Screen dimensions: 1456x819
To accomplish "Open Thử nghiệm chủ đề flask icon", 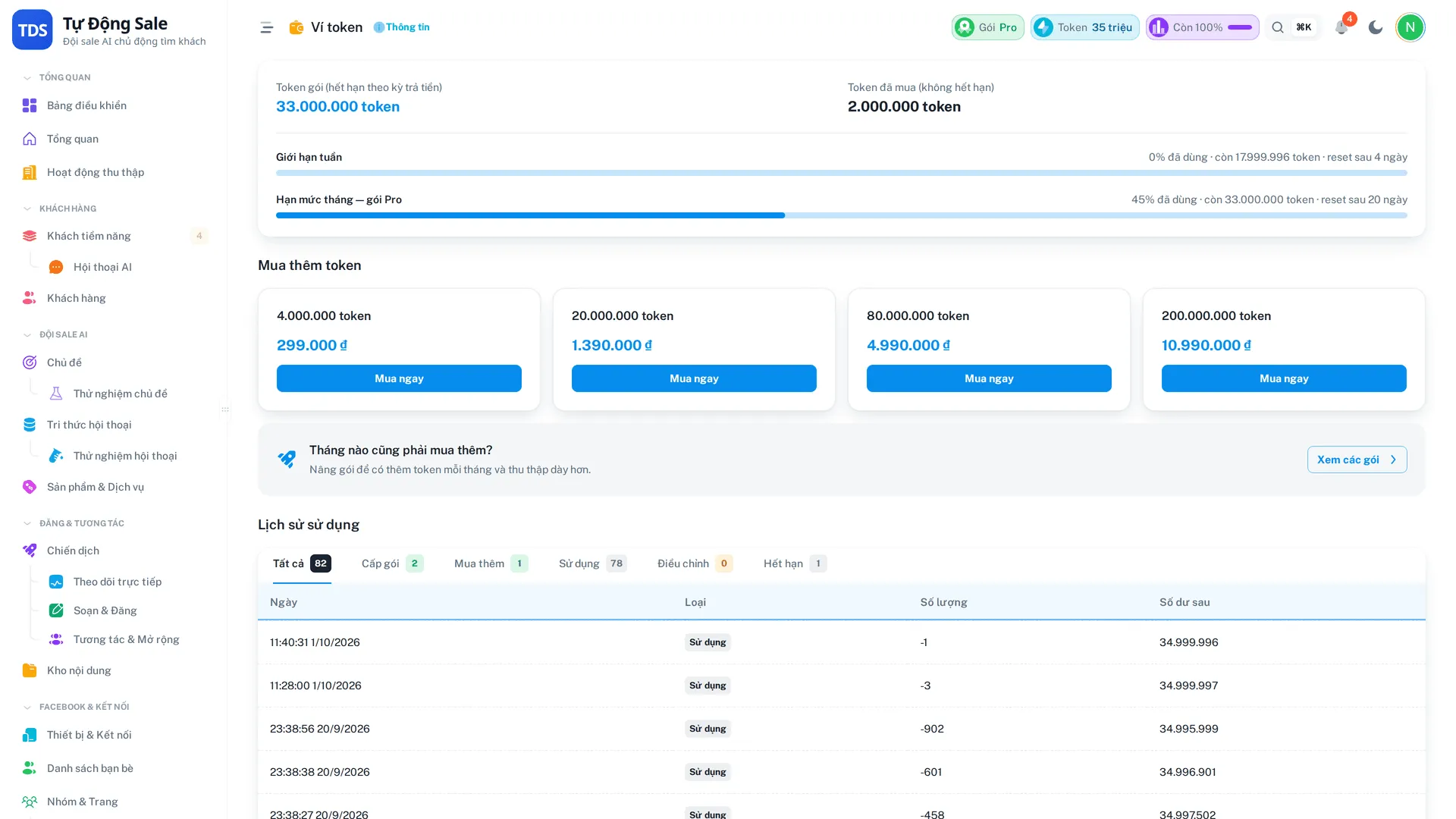I will [56, 394].
